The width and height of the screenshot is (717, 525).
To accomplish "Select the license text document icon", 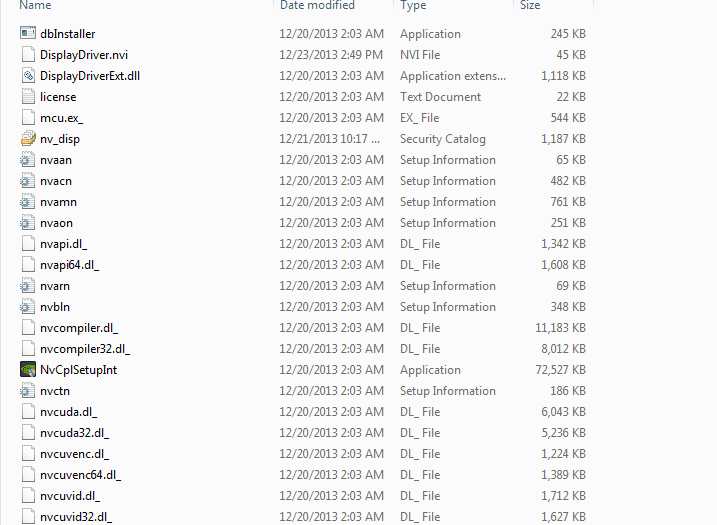I will click(28, 97).
